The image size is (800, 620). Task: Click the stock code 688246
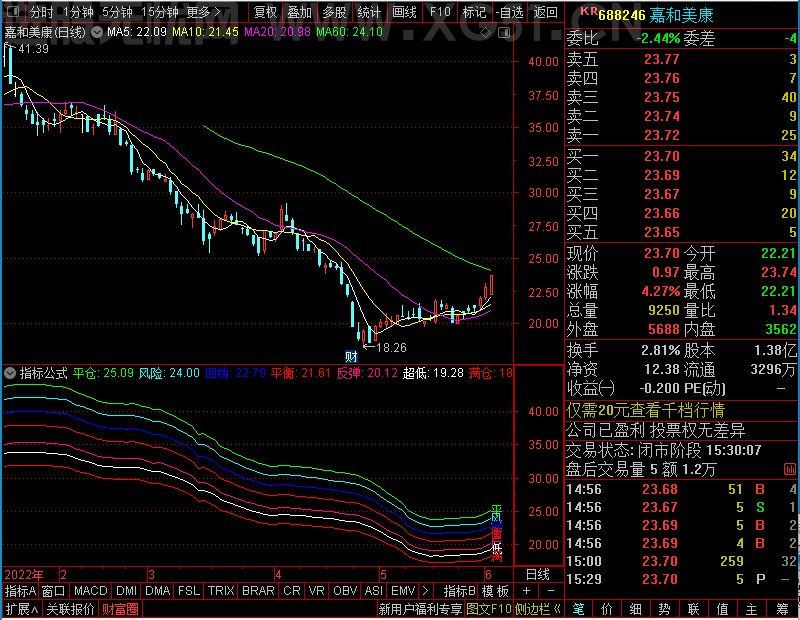tap(621, 15)
